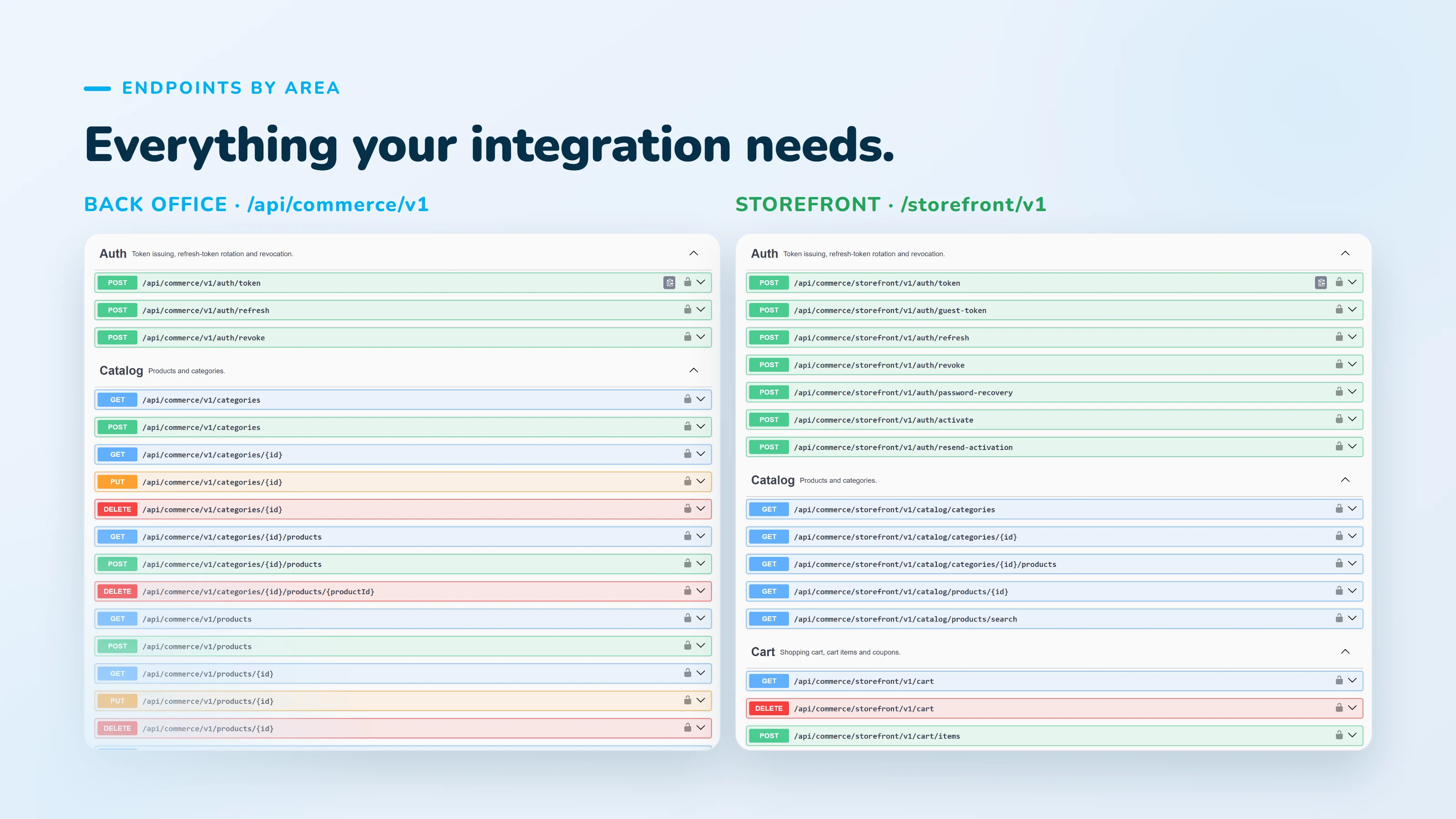Screen dimensions: 1456x819
Task: Click lock icon on catalog/products/search row
Action: 1339,618
